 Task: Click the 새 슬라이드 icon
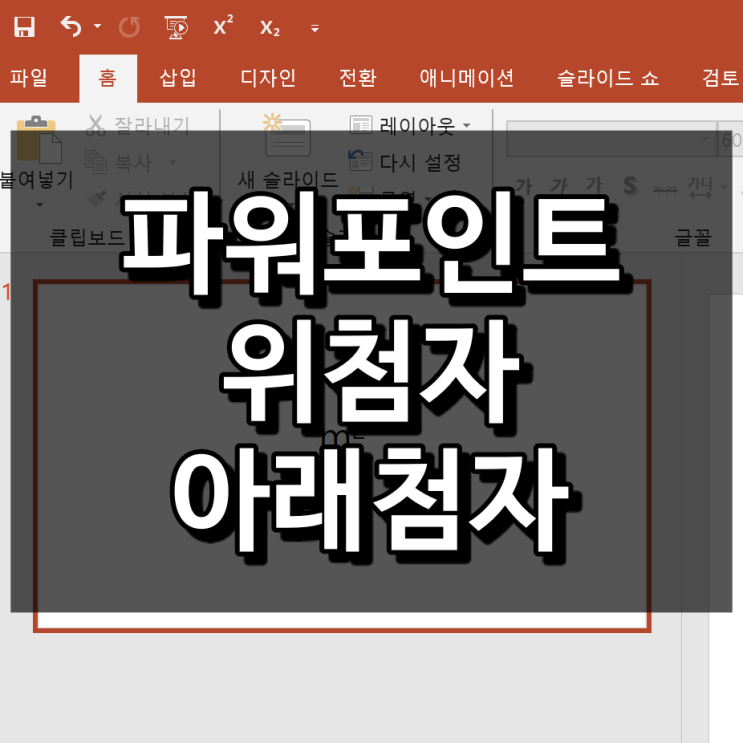(x=287, y=135)
